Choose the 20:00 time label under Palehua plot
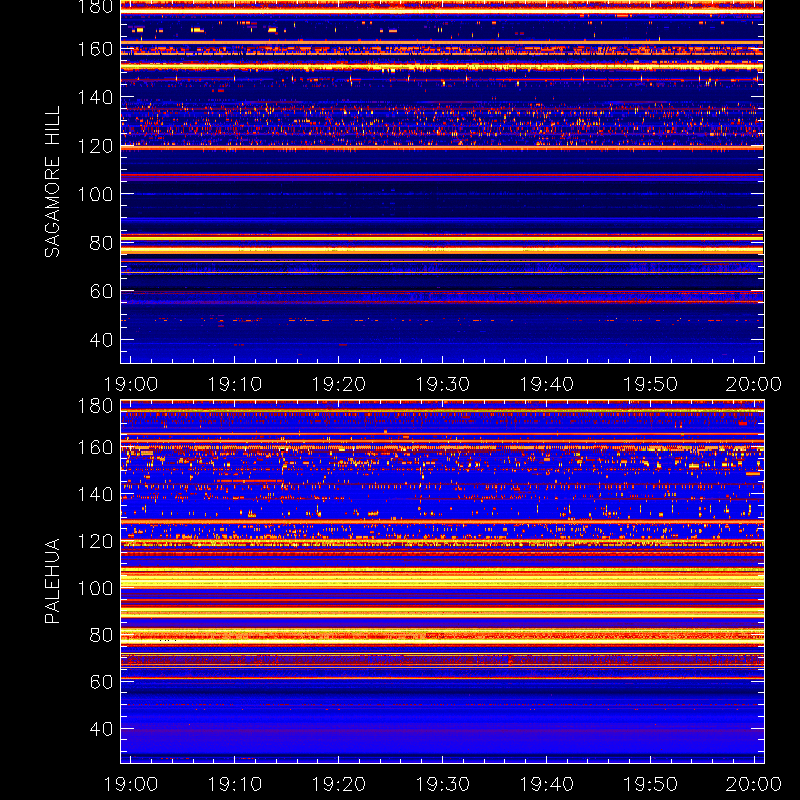Viewport: 800px width, 800px height. pyautogui.click(x=754, y=784)
